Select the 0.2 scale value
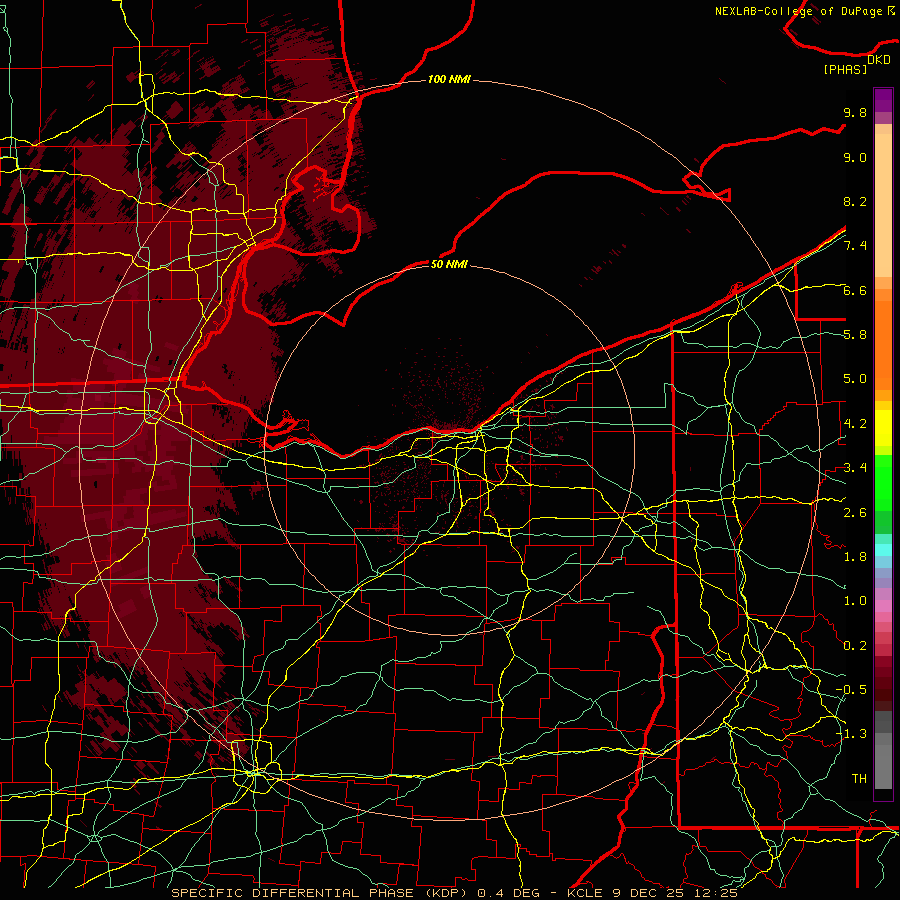Image resolution: width=900 pixels, height=900 pixels. pos(855,646)
